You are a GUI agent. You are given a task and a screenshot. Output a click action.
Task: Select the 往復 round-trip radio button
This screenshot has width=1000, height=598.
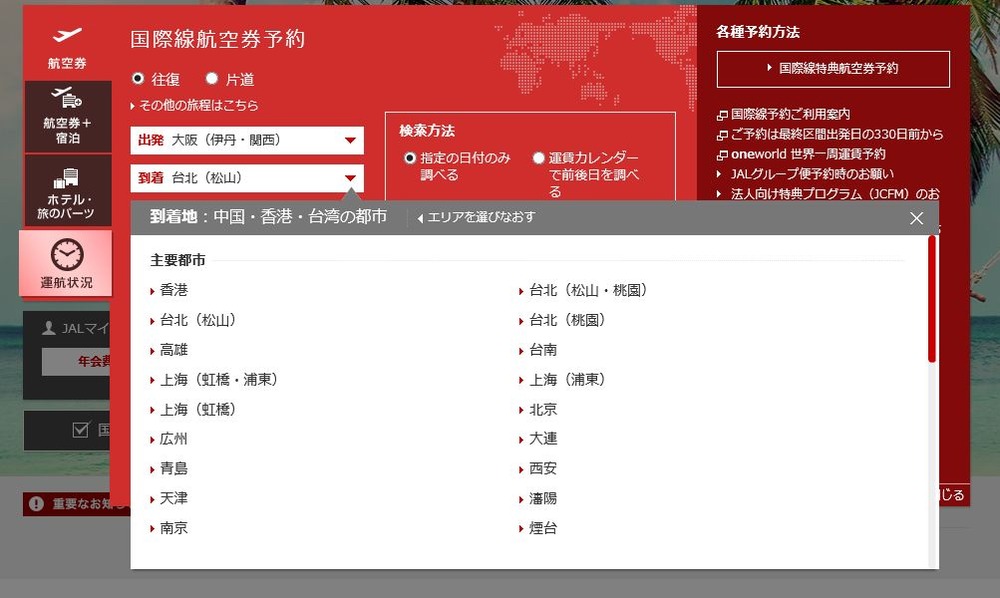tap(138, 78)
